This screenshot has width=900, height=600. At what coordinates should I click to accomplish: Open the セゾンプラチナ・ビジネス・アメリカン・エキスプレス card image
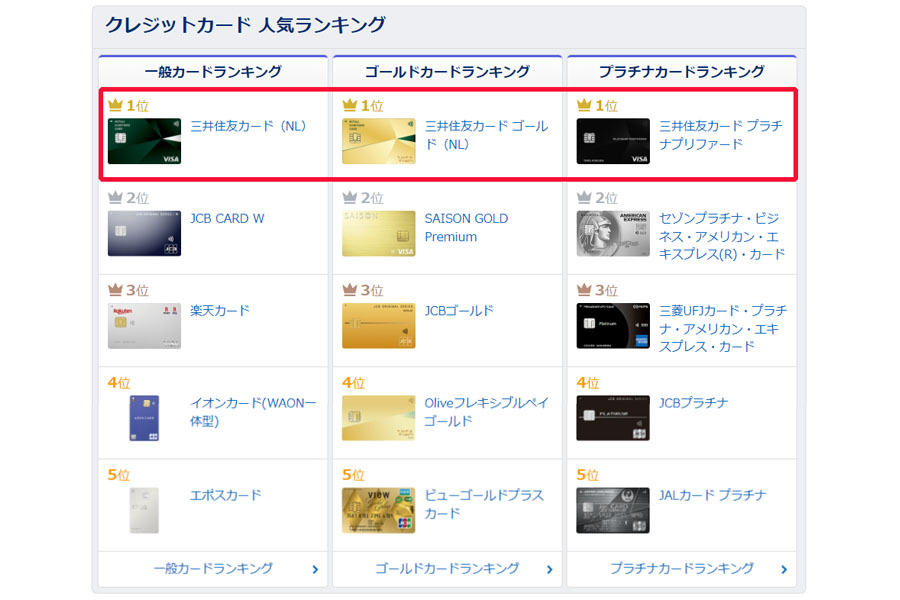tap(613, 233)
